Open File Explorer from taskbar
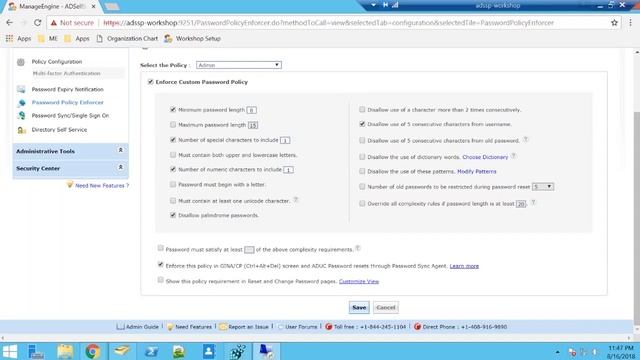 [x=65, y=351]
